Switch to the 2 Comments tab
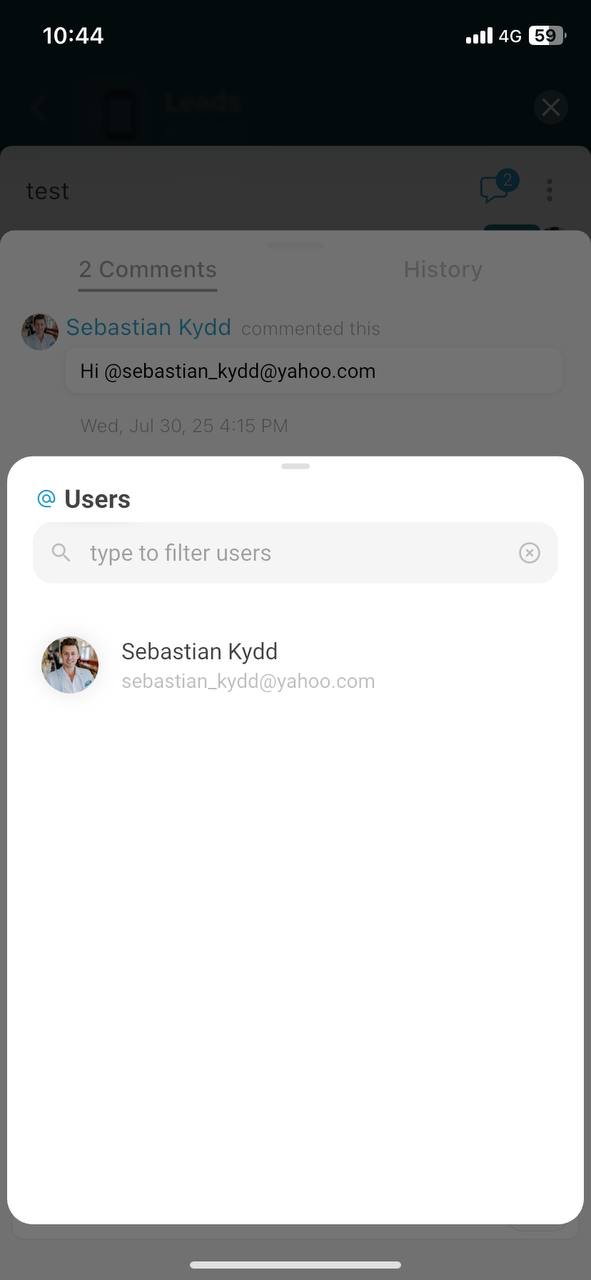This screenshot has width=591, height=1280. click(148, 270)
